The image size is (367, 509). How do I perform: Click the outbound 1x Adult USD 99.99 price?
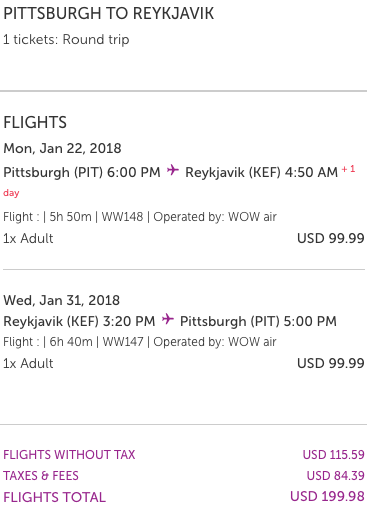pos(331,238)
